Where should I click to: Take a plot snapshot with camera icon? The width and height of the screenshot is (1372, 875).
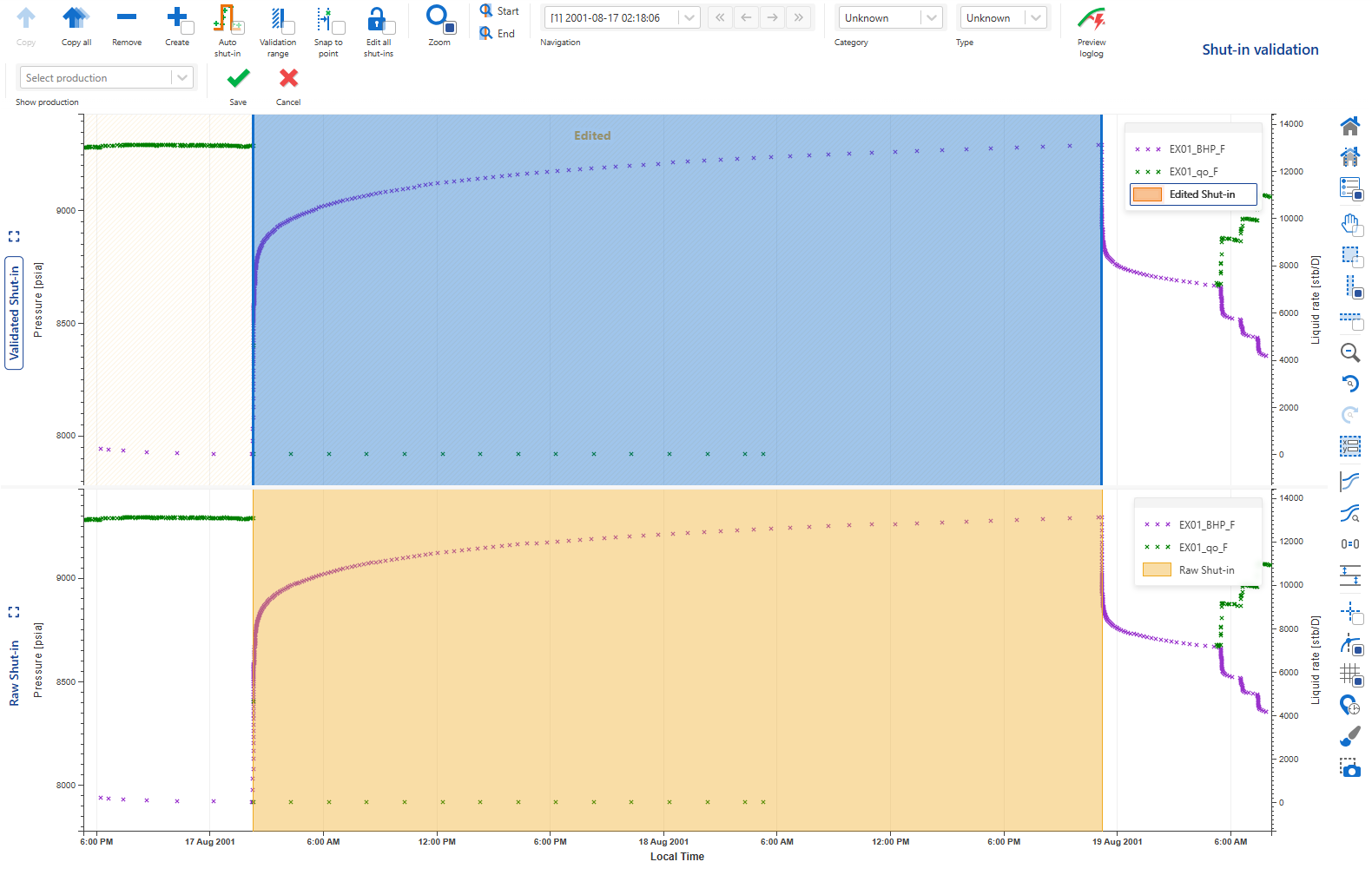[x=1349, y=767]
